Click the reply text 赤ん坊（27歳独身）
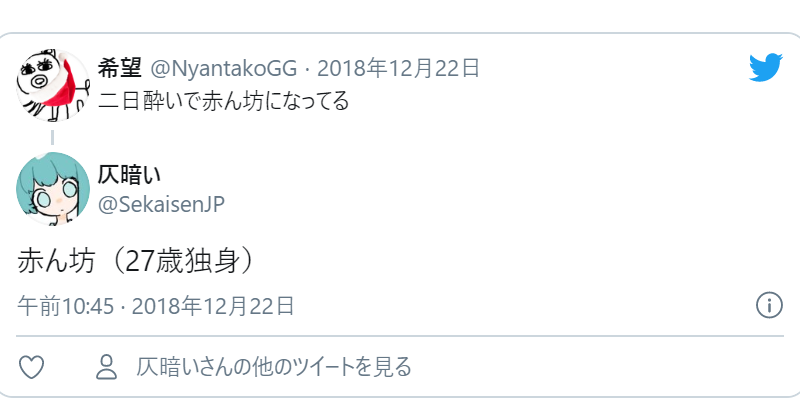Screen dimensions: 800x402 click(x=136, y=261)
